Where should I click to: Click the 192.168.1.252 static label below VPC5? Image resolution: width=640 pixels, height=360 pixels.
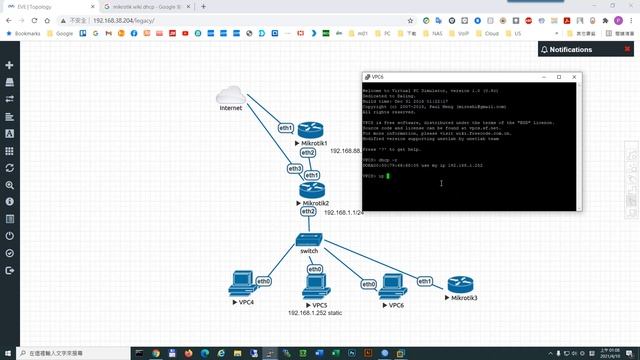315,313
